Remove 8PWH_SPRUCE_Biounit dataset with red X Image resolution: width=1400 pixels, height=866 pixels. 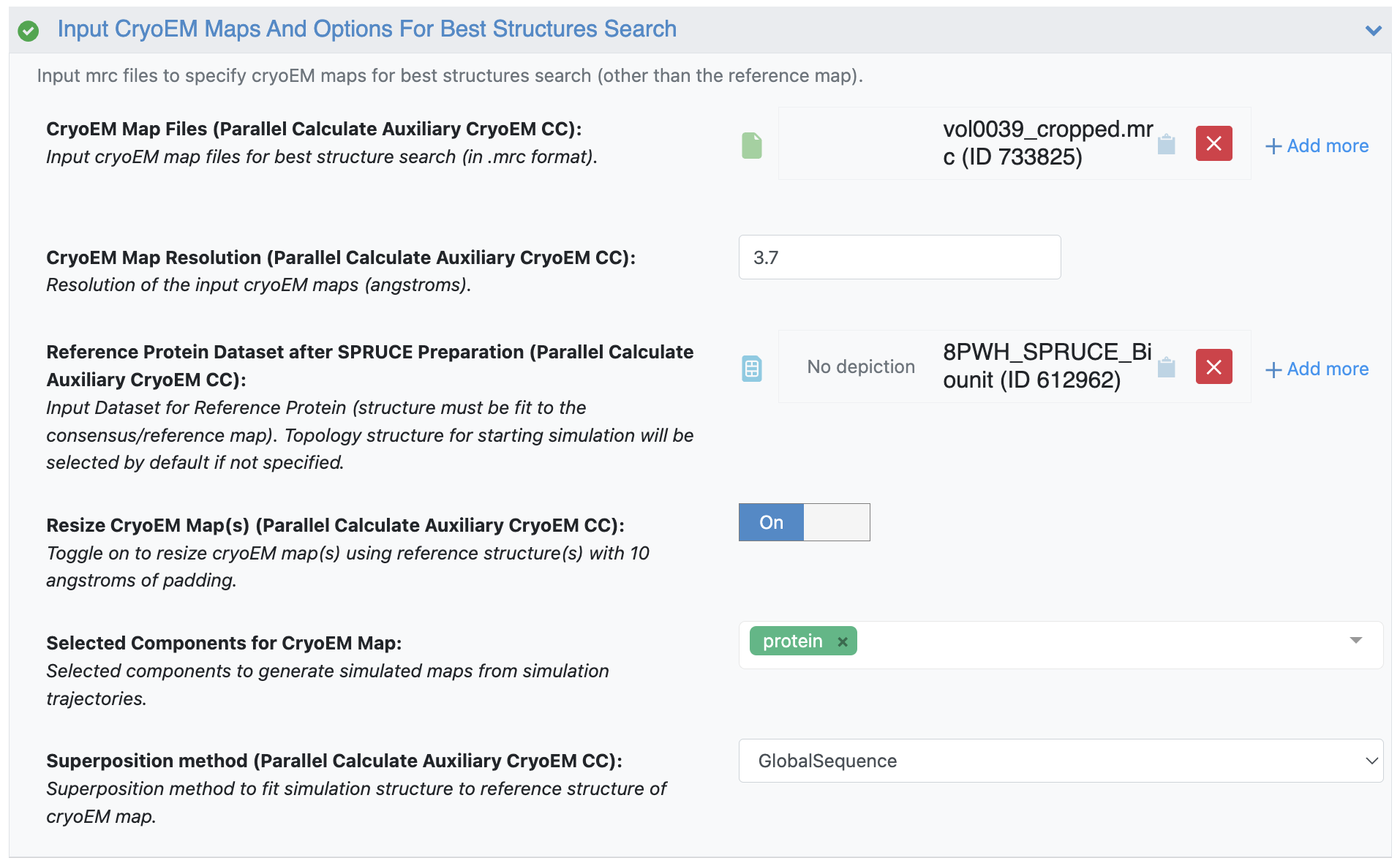click(1213, 367)
